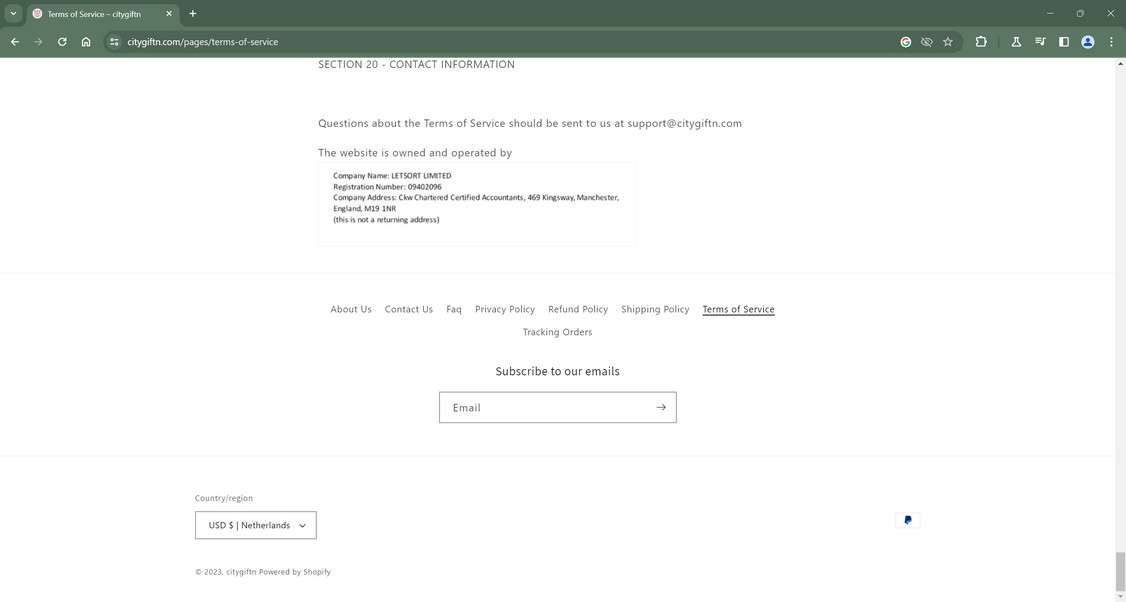Open the Refund Policy footer link
The height and width of the screenshot is (602, 1126).
coord(577,309)
